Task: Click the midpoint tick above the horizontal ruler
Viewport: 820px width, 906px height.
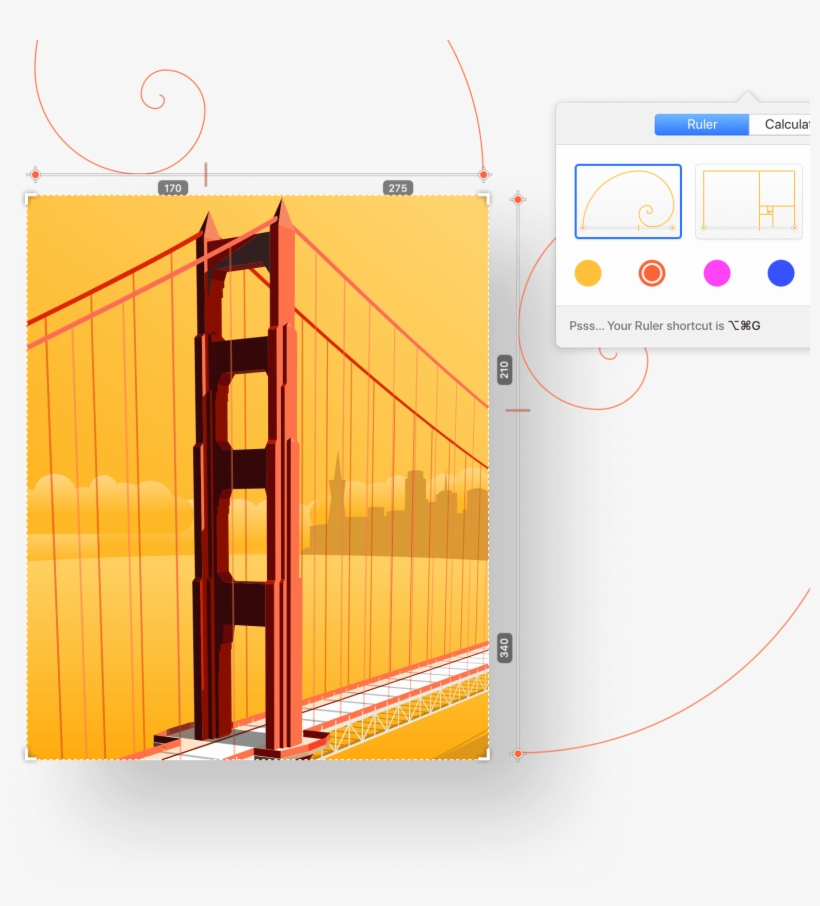Action: [x=206, y=172]
